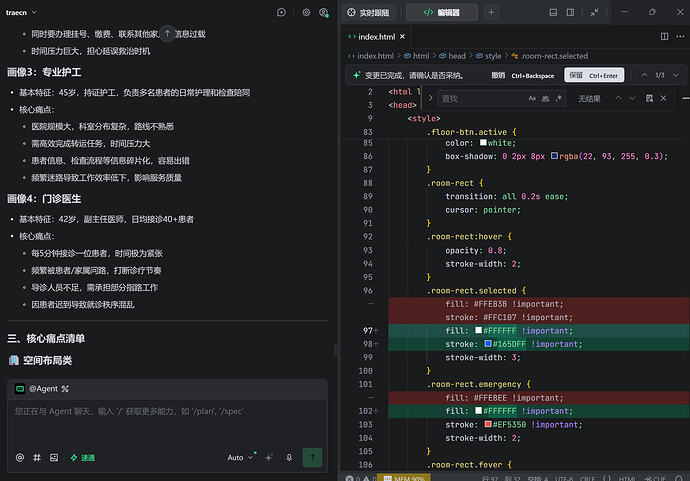Click the white color swatch on line 85
690x481 pixels.
click(x=483, y=143)
